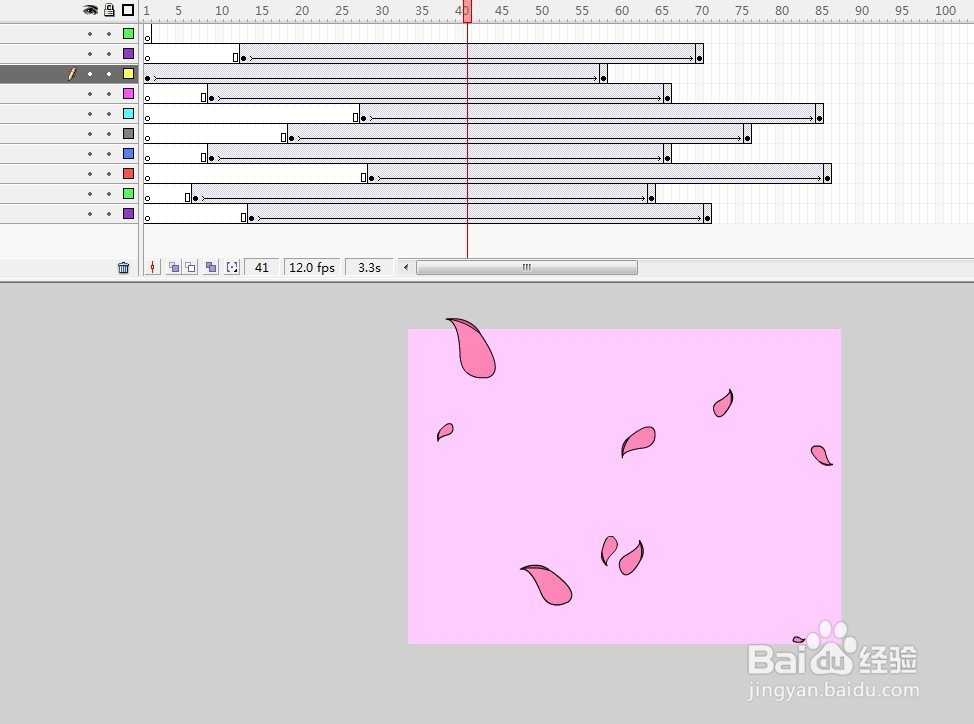Delete the layer with the trash can icon
974x724 pixels.
point(124,268)
